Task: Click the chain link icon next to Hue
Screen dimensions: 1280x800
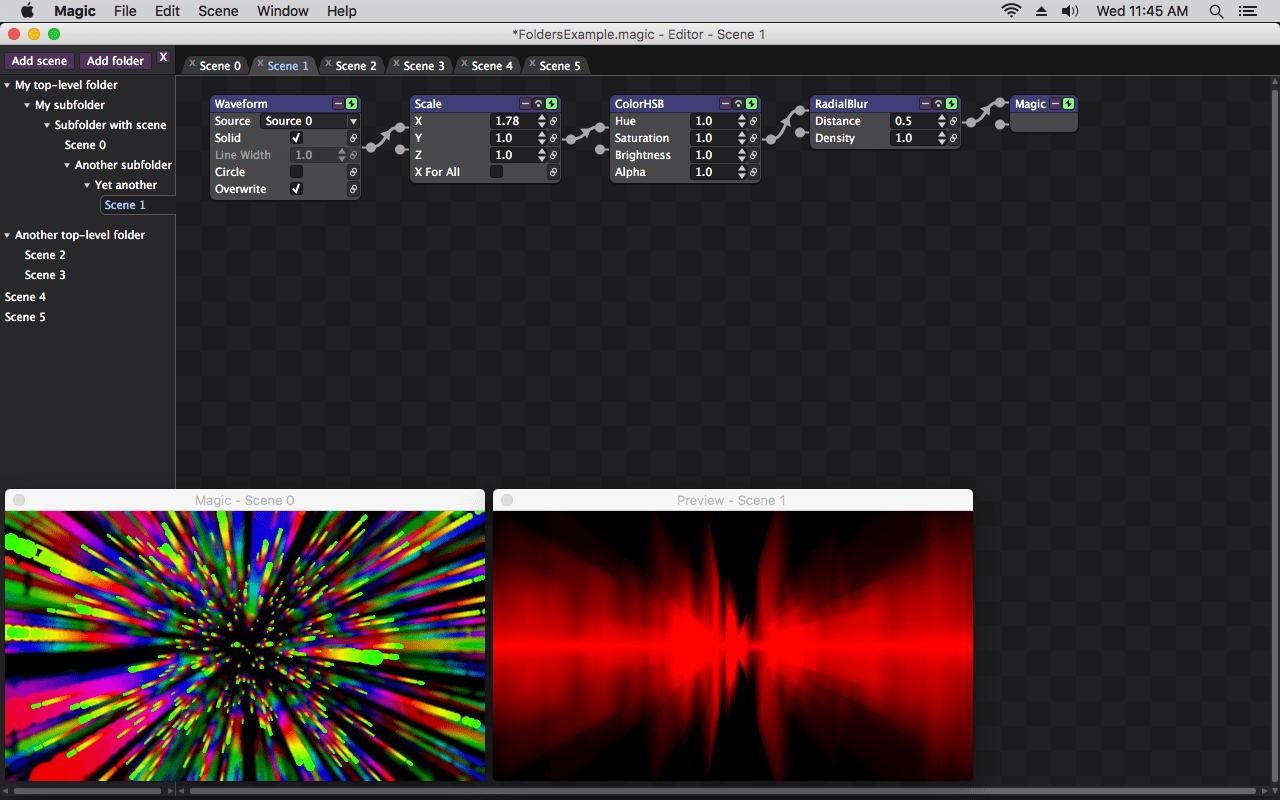Action: coord(753,120)
